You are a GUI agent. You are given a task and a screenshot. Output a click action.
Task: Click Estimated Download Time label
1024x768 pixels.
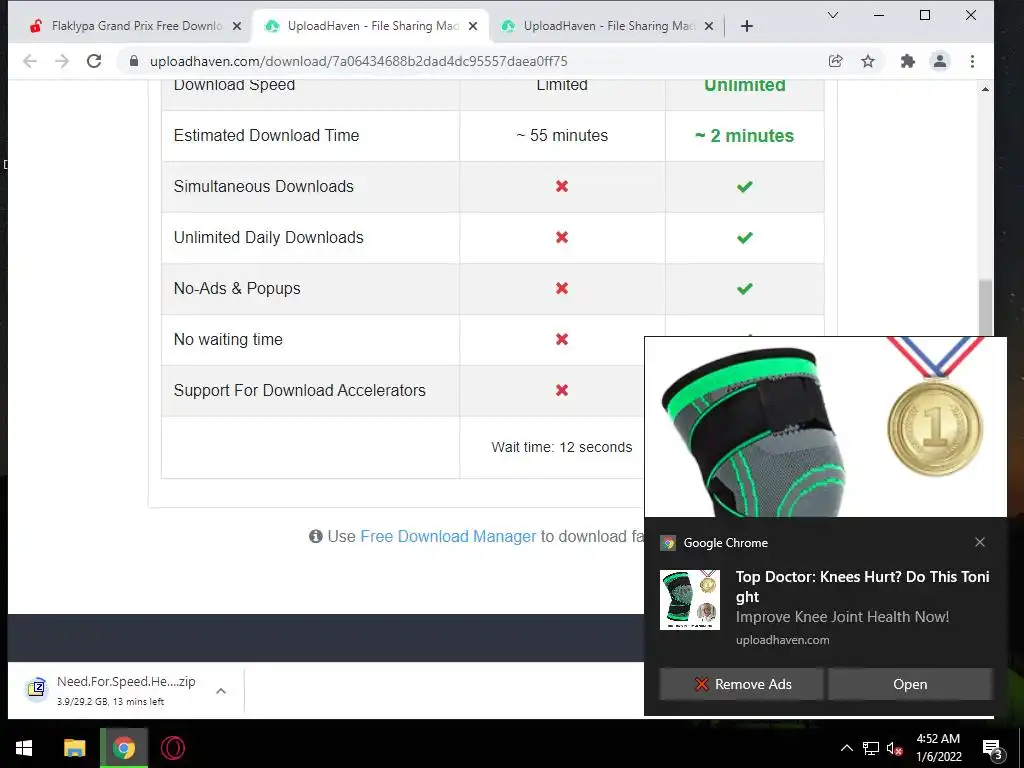266,135
